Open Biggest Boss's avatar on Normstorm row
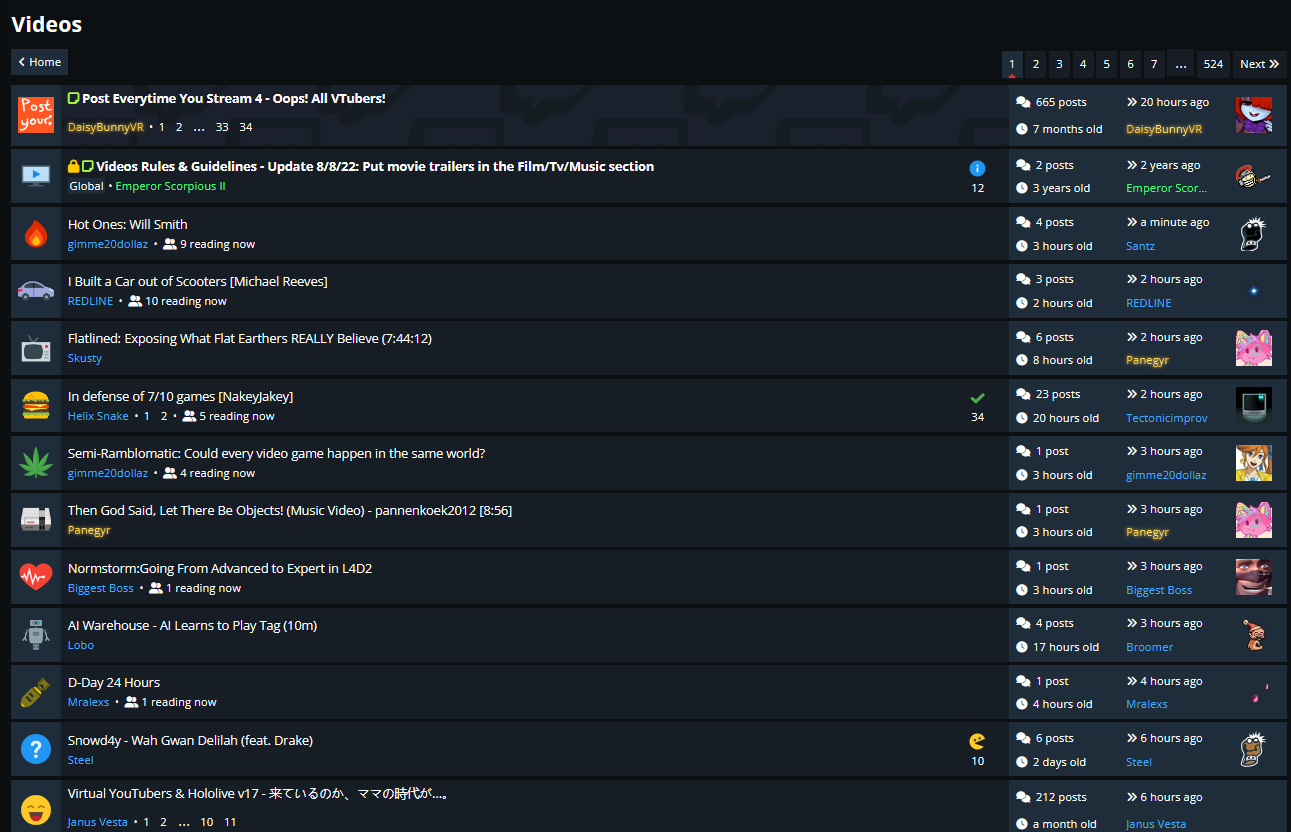 (1254, 578)
